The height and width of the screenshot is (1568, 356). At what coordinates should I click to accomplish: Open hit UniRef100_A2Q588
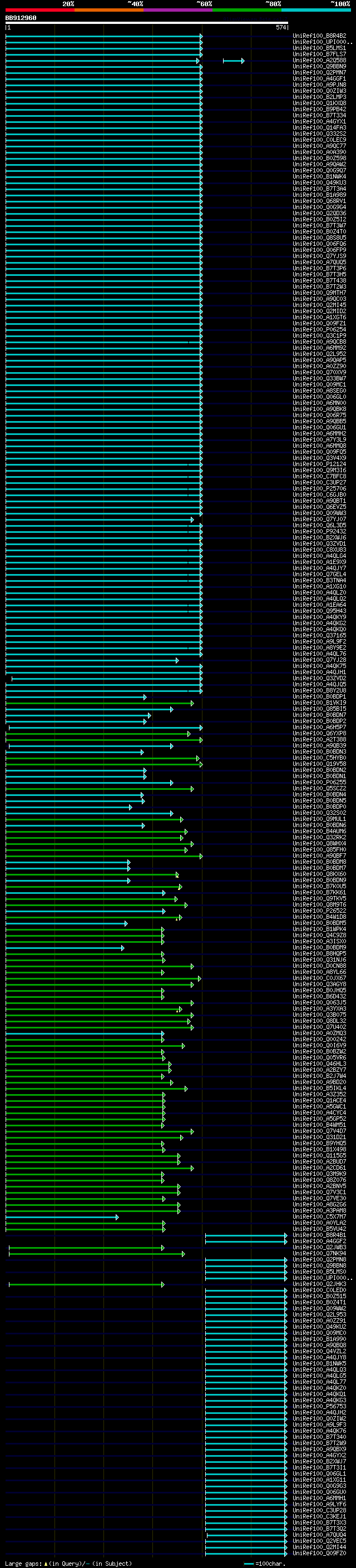(319, 60)
